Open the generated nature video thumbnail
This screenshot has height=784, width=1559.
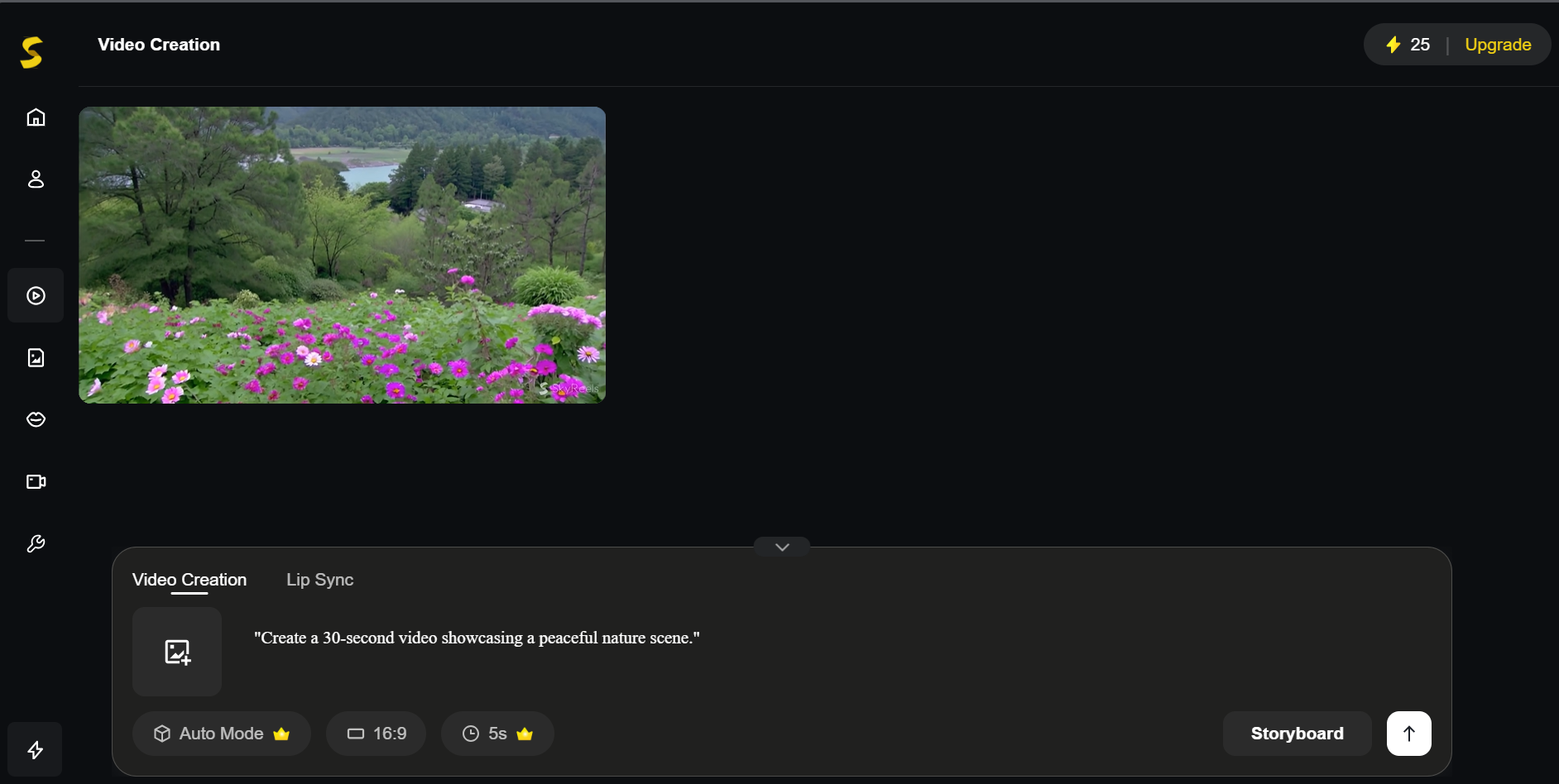(x=342, y=254)
